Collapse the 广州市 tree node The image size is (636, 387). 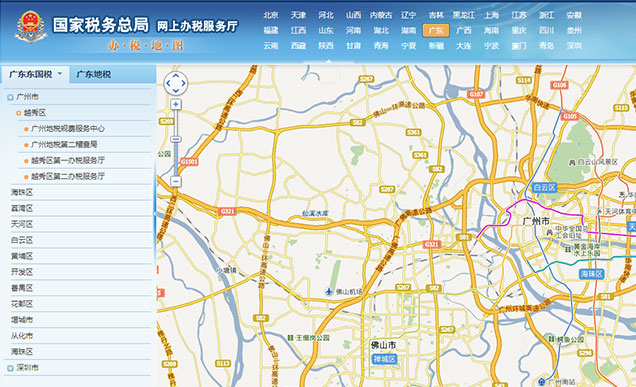(10, 97)
